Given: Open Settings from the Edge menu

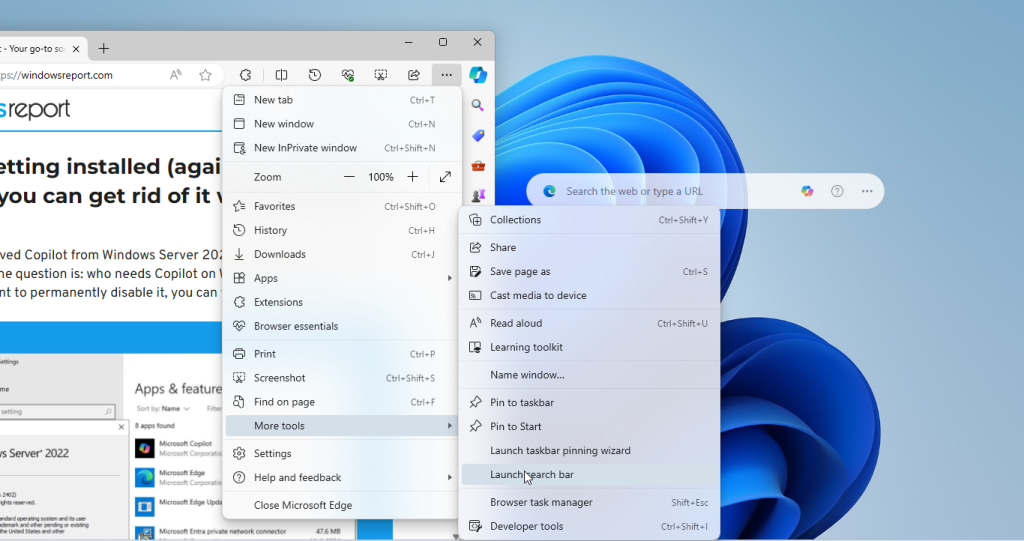Looking at the screenshot, I should (342, 453).
